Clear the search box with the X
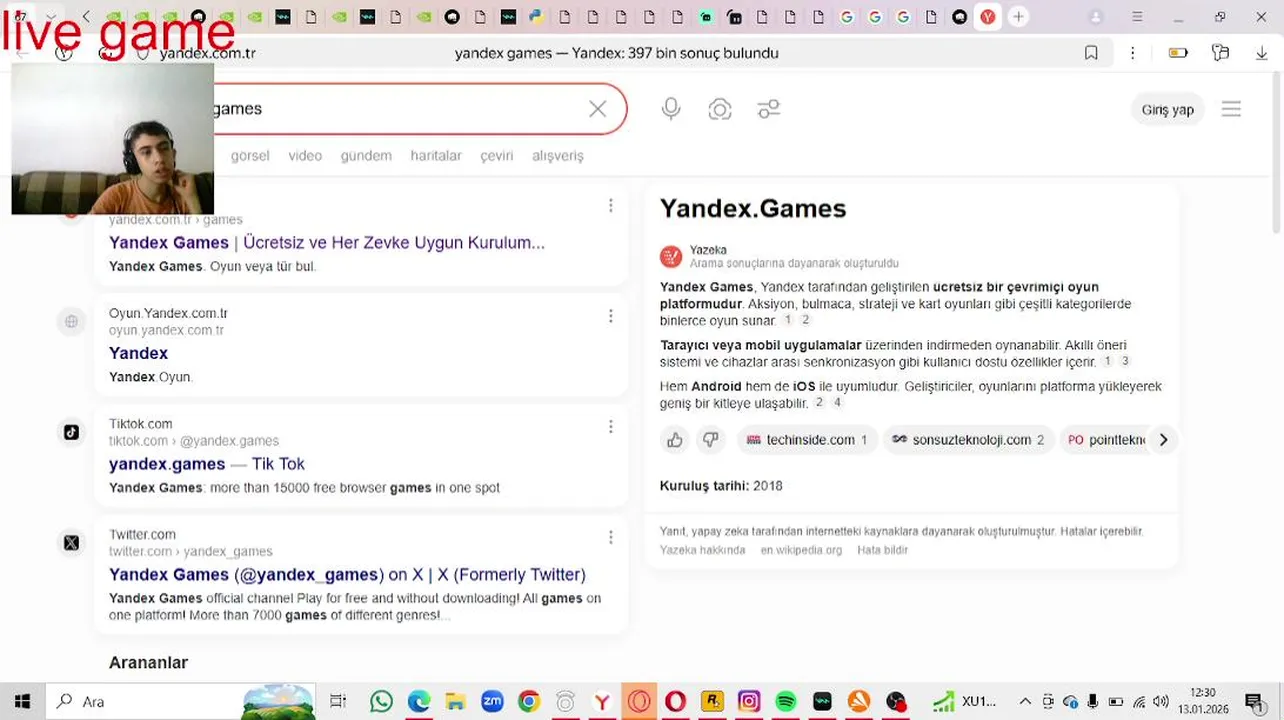 pyautogui.click(x=597, y=109)
